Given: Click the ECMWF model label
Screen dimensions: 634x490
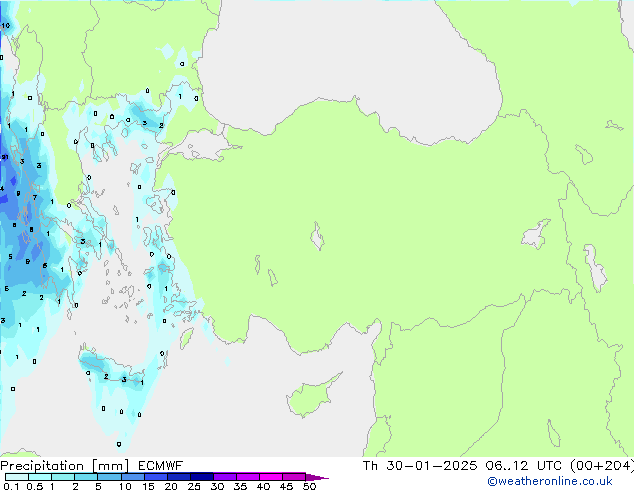Looking at the screenshot, I should pyautogui.click(x=161, y=466).
